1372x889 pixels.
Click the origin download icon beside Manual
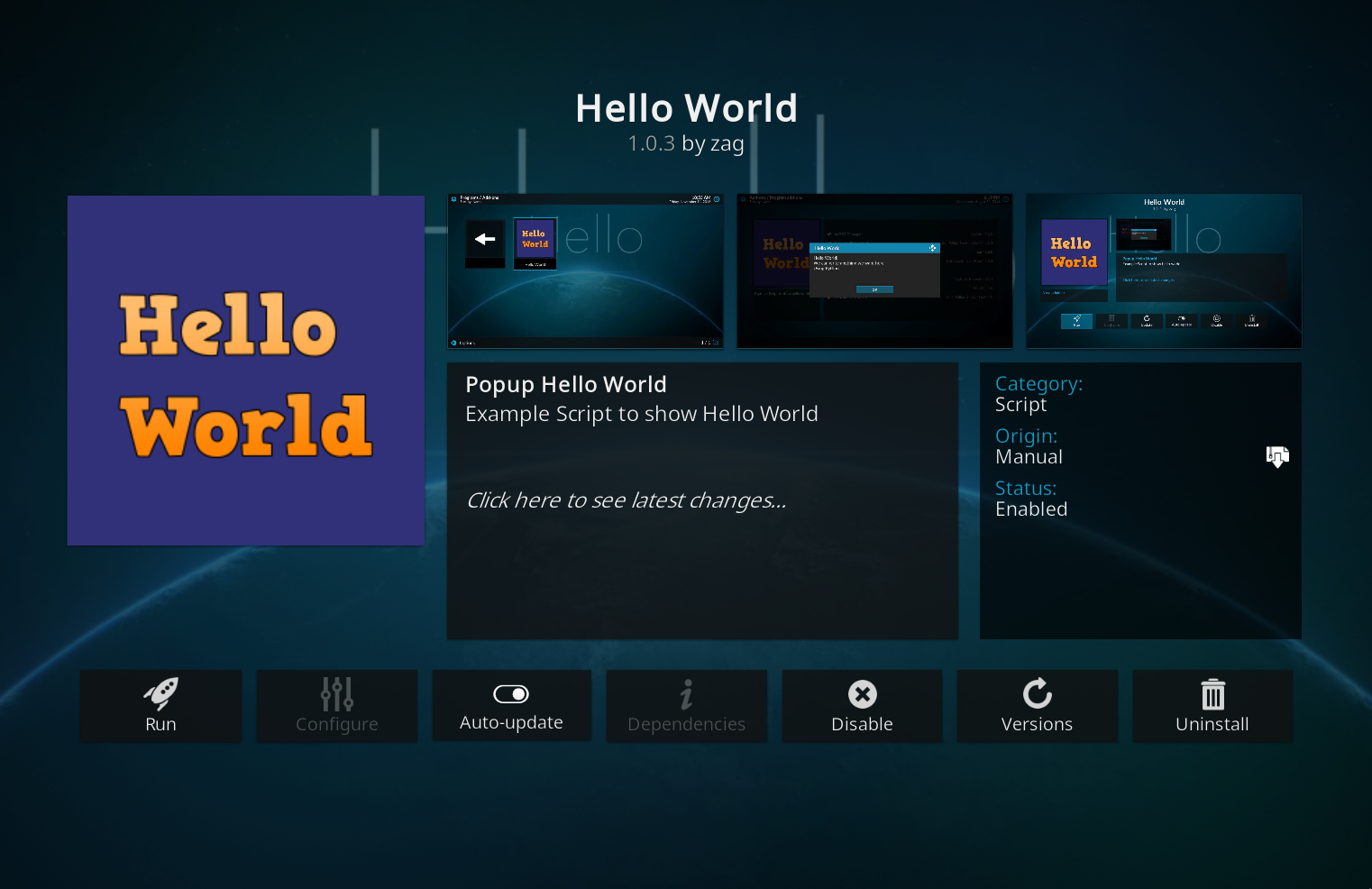(x=1277, y=456)
